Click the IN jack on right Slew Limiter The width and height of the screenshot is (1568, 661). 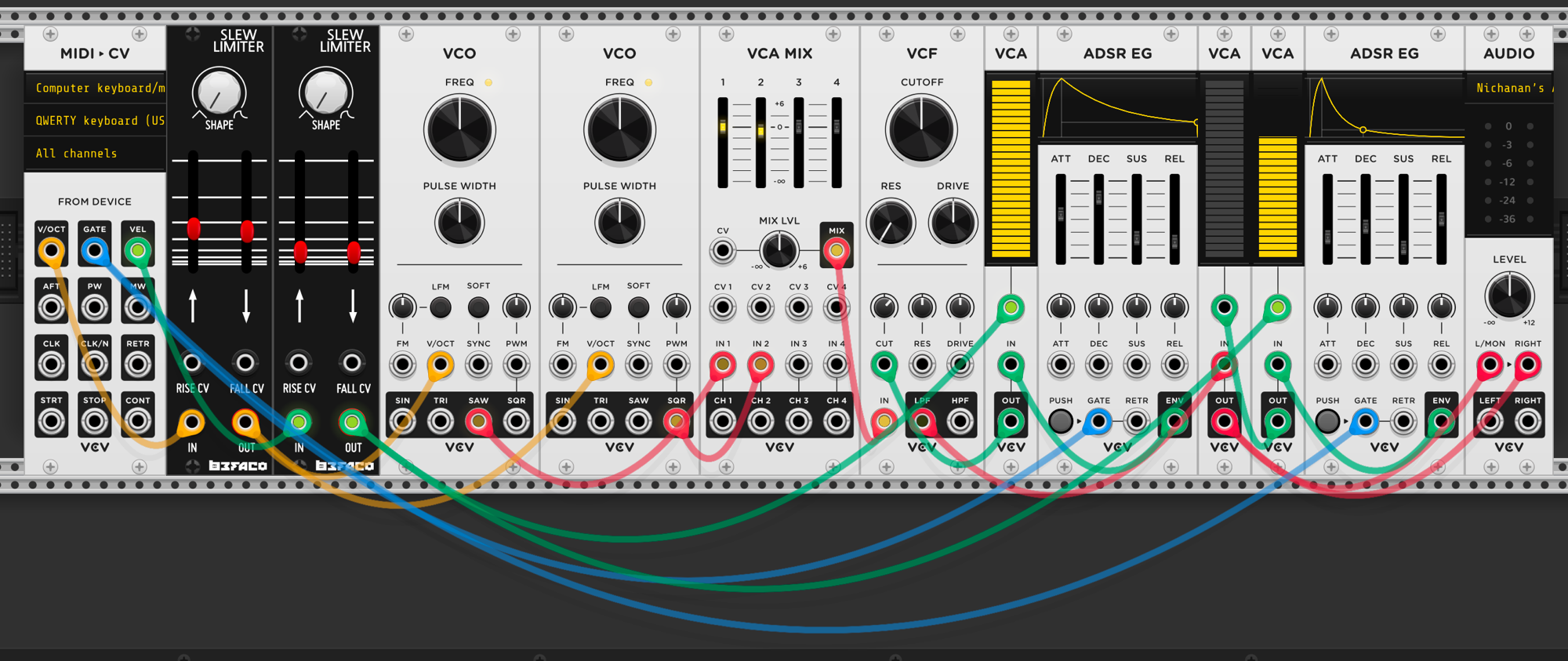pos(299,423)
